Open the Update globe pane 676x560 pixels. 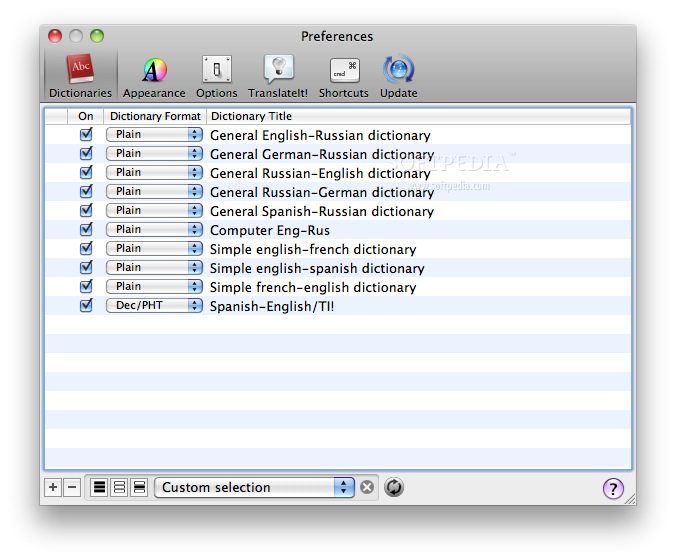coord(398,78)
